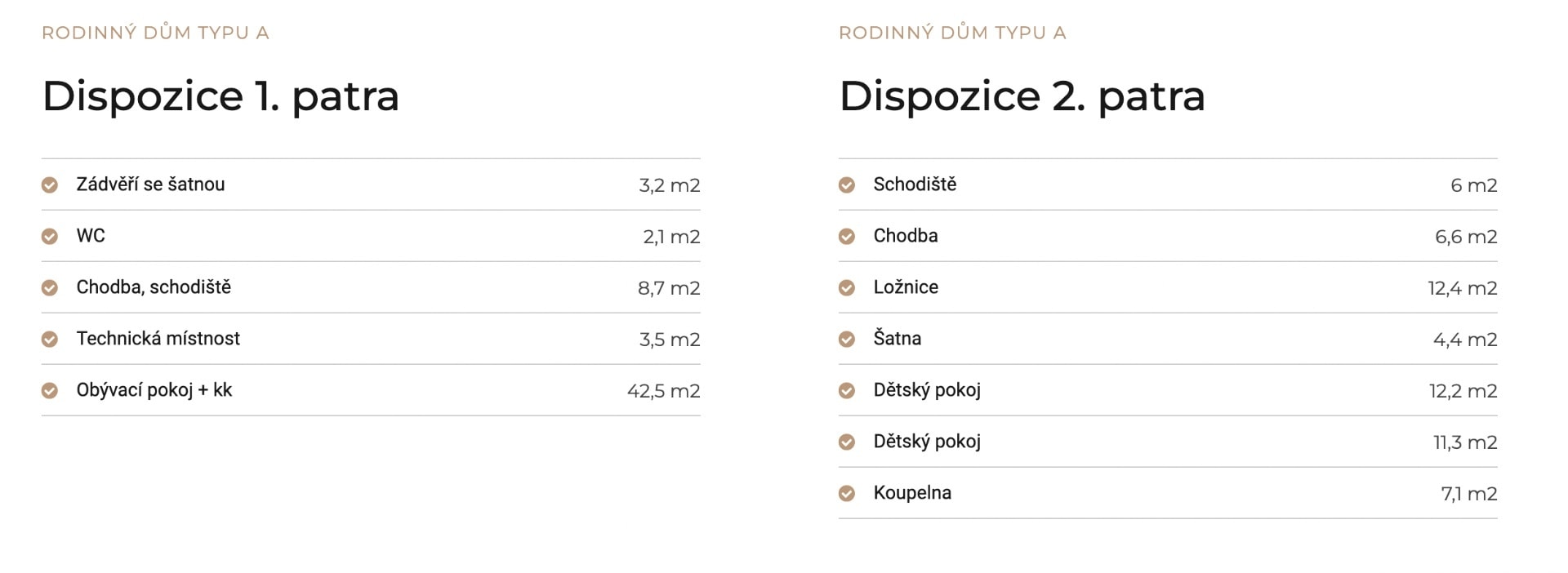Click the checkmark icon beside Obývací pokoj + kk
The image size is (1568, 573).
(x=50, y=391)
